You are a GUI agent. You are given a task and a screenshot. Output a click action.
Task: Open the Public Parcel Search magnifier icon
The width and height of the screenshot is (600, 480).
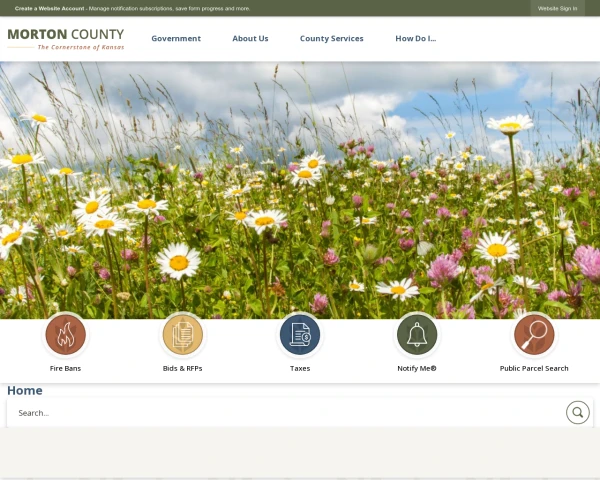point(534,335)
